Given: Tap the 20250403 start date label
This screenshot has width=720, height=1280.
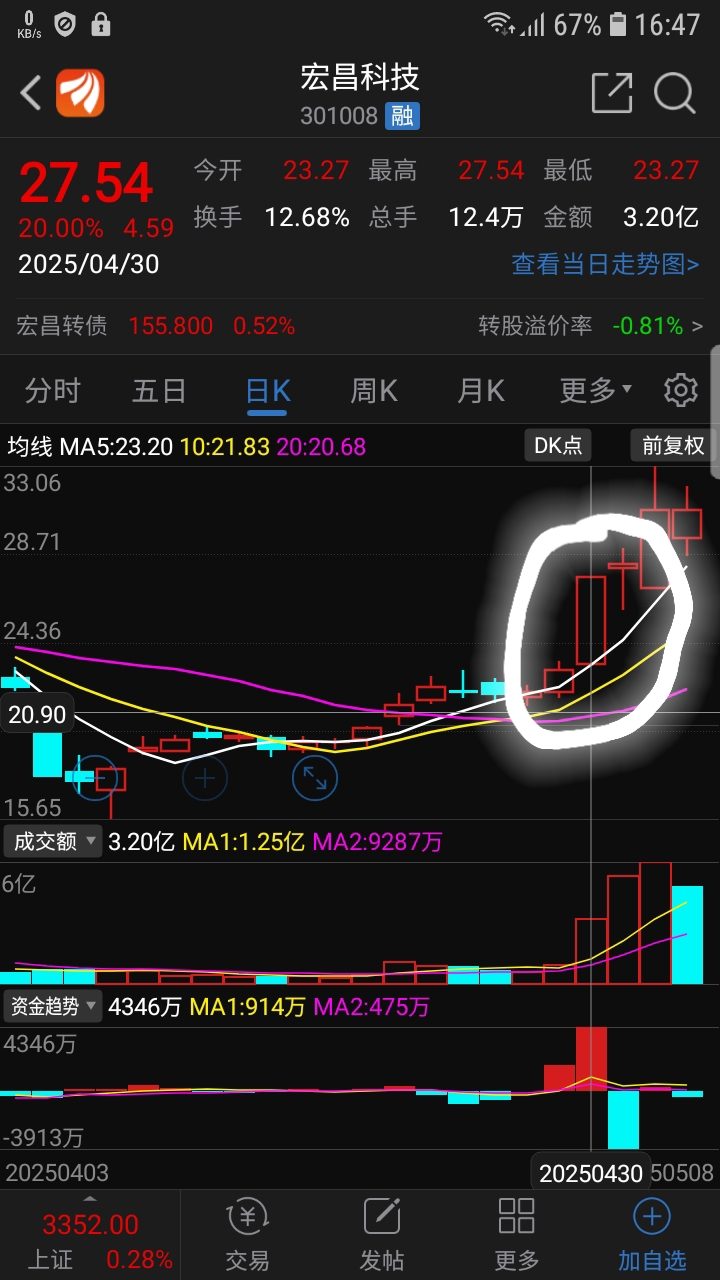Looking at the screenshot, I should [57, 1173].
